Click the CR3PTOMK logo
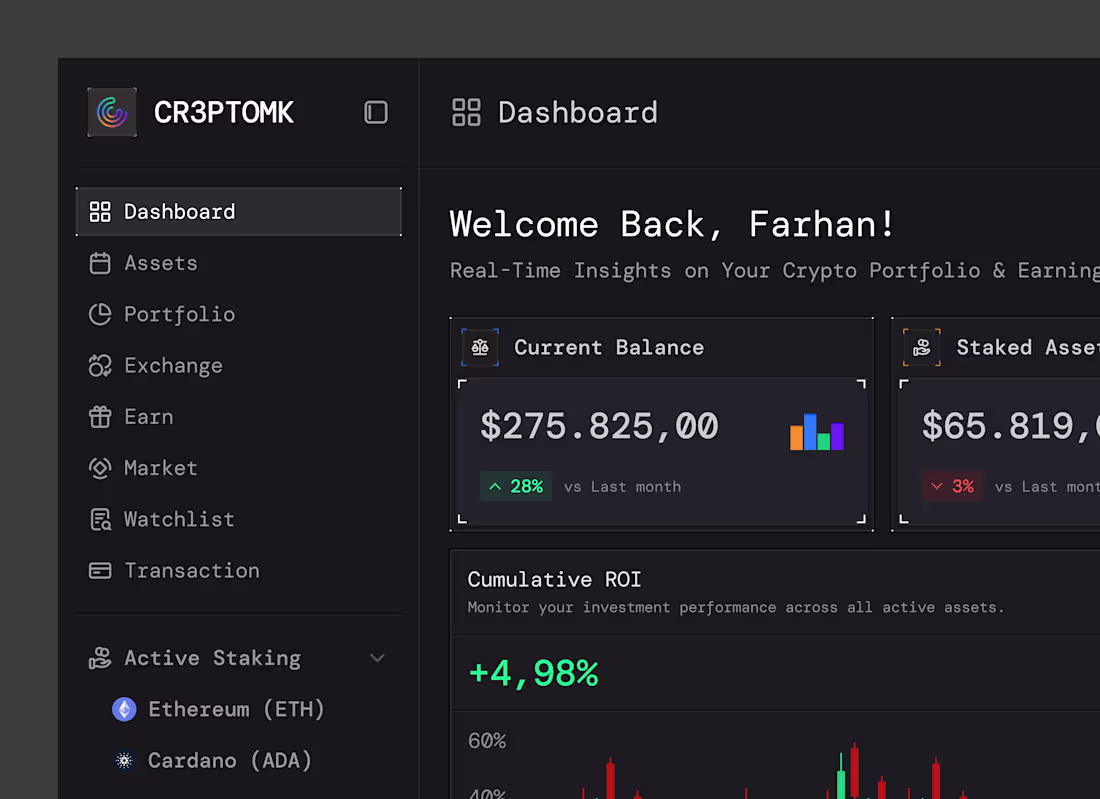Viewport: 1100px width, 799px height. (x=112, y=112)
